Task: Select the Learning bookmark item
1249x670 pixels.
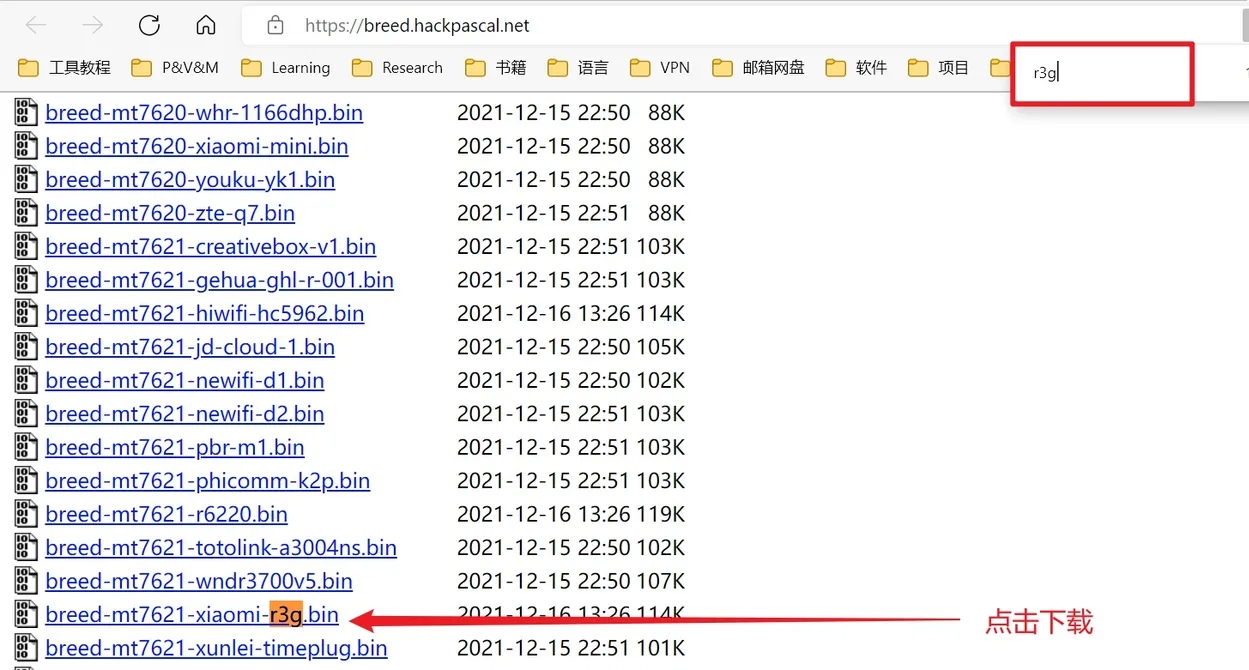Action: tap(299, 67)
